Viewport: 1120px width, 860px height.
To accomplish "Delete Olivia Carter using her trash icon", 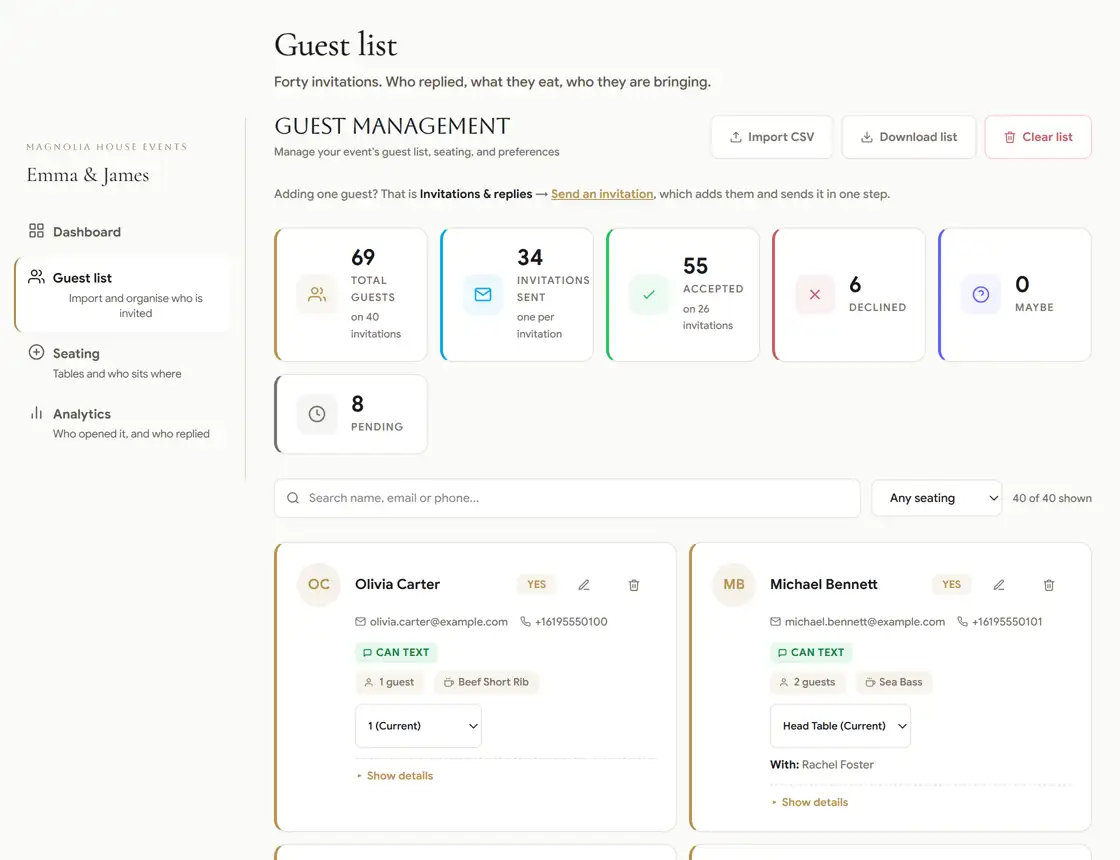I will coord(634,585).
